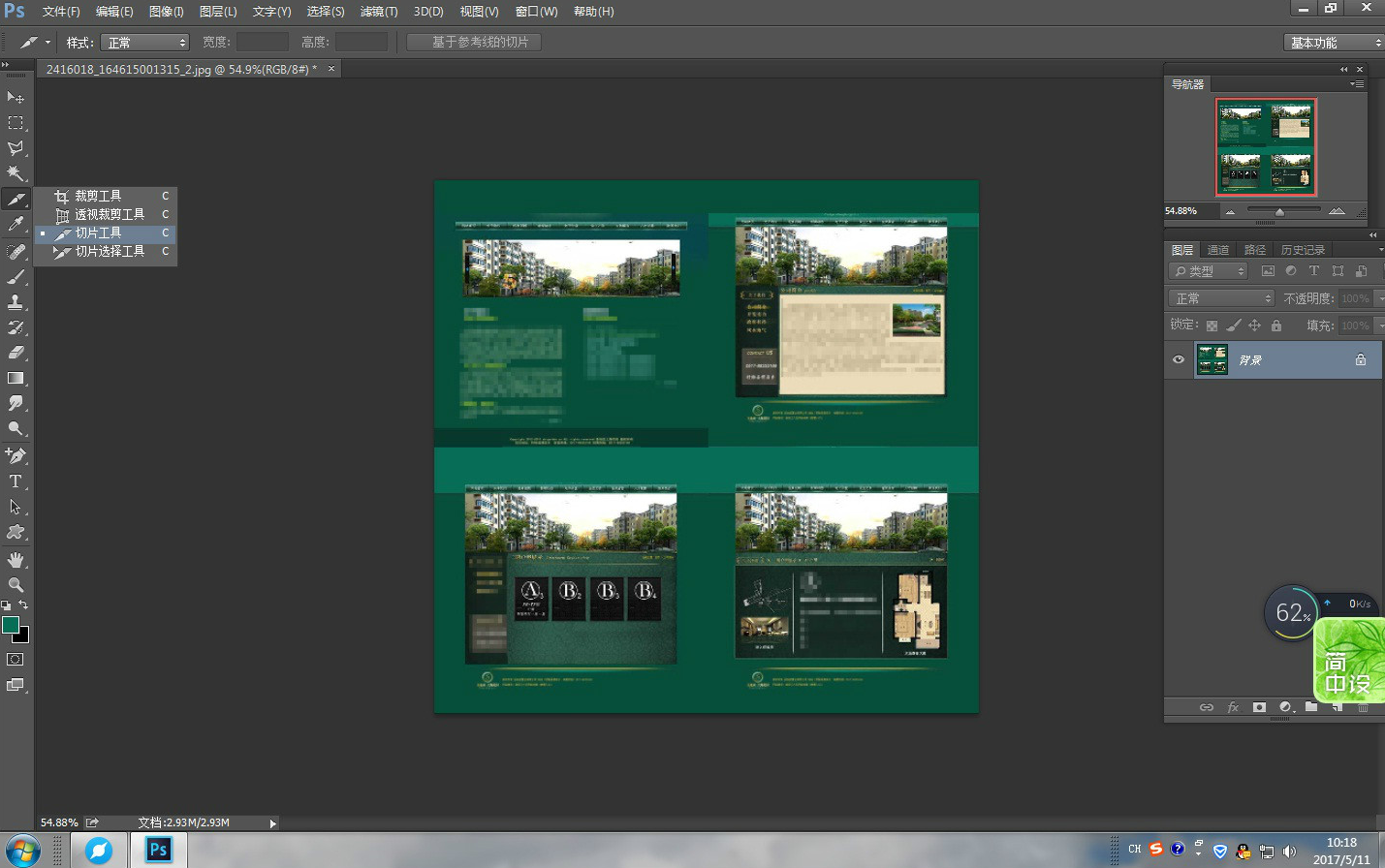Toggle lock all icon in the lock row
This screenshot has height=868, width=1385.
coord(1276,325)
